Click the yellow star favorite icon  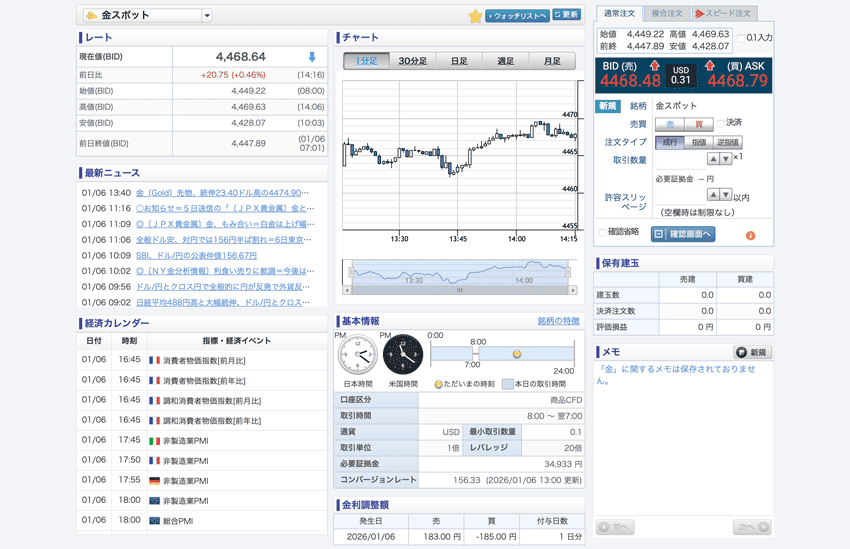coord(476,16)
